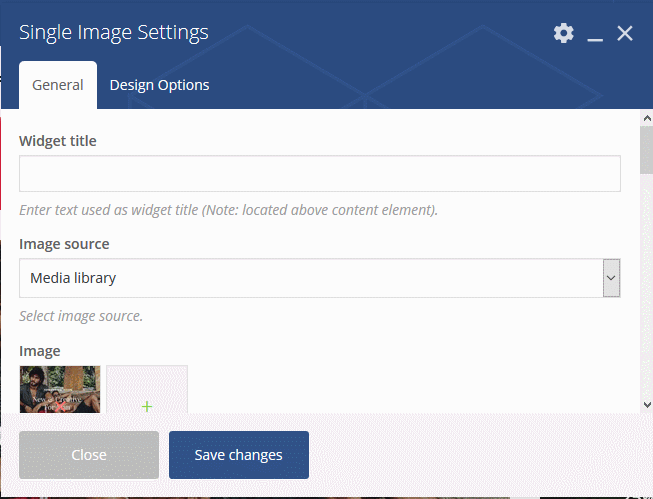
Task: Focus the Widget title text field
Action: pyautogui.click(x=320, y=174)
